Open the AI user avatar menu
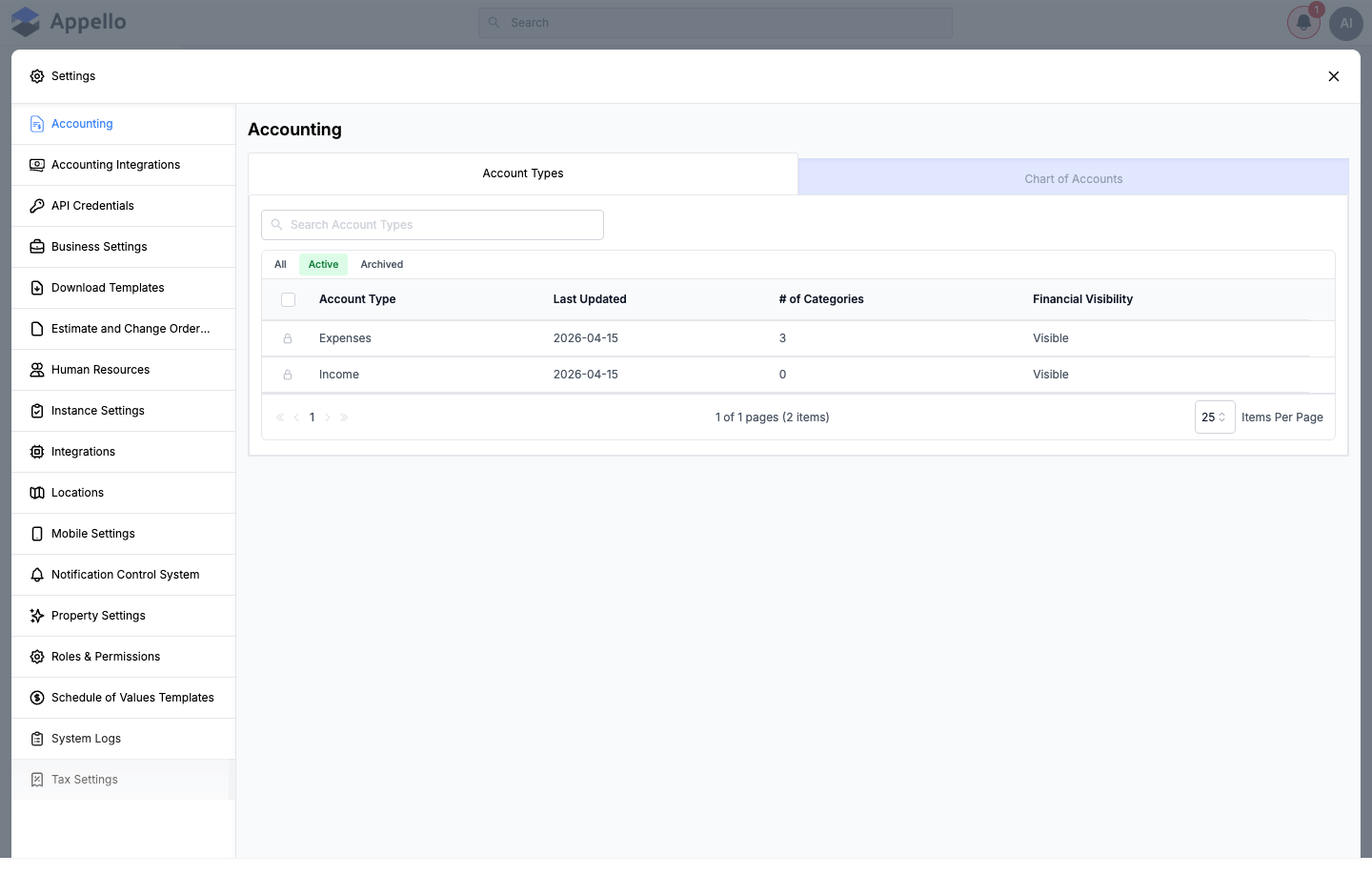The height and width of the screenshot is (875, 1372). (1346, 23)
